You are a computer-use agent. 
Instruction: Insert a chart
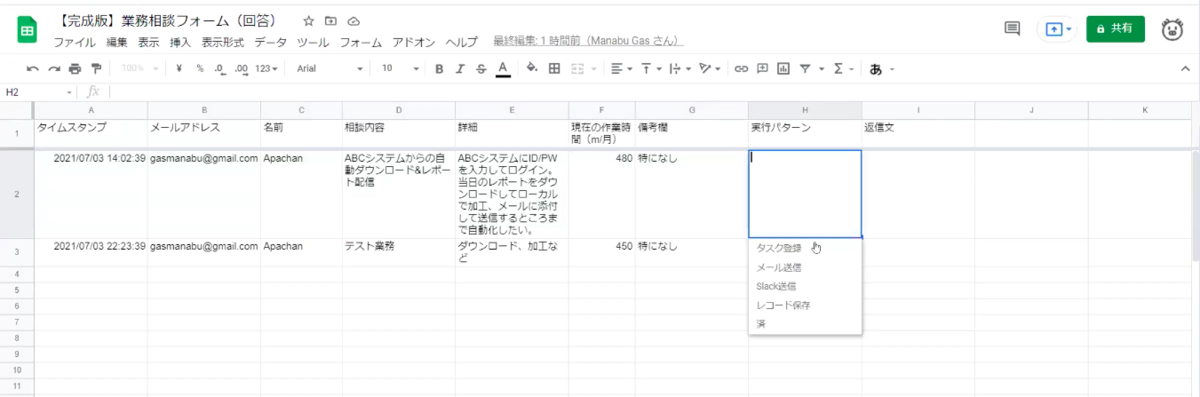point(783,69)
